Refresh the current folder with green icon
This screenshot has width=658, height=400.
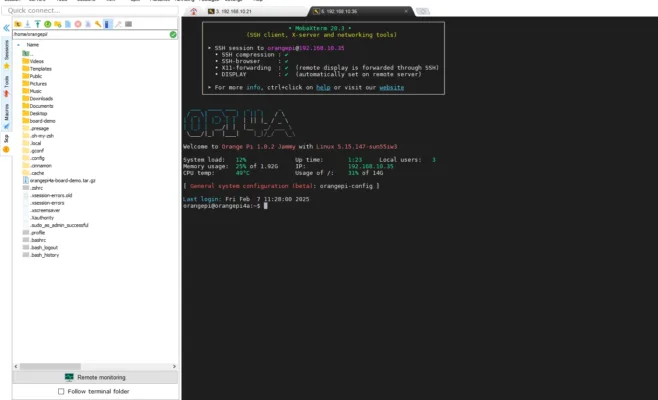(x=47, y=24)
